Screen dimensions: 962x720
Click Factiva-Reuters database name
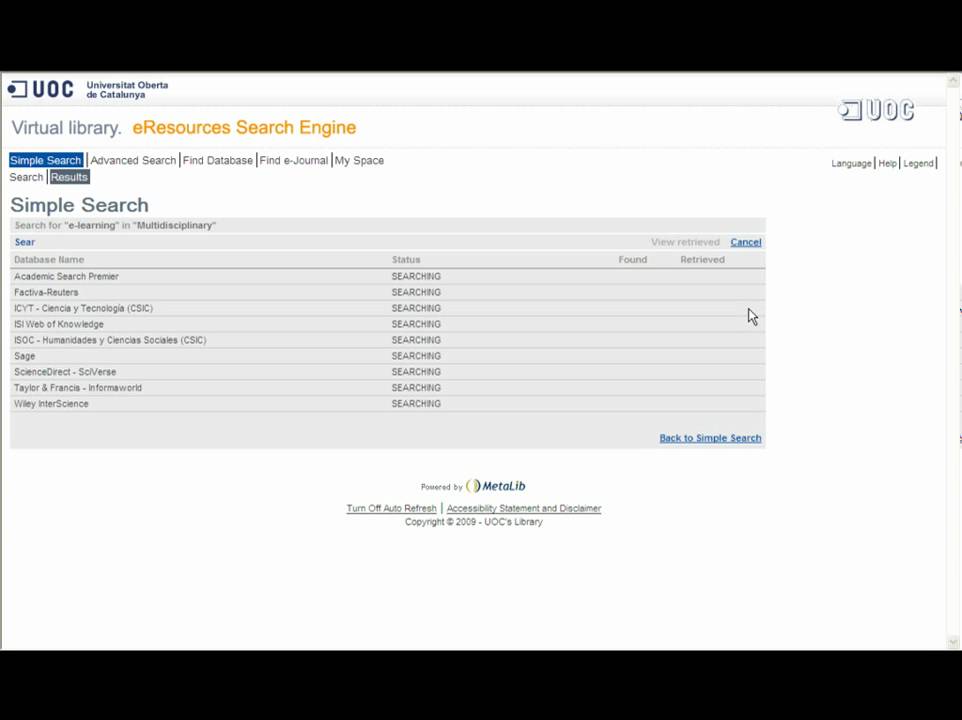click(x=46, y=293)
